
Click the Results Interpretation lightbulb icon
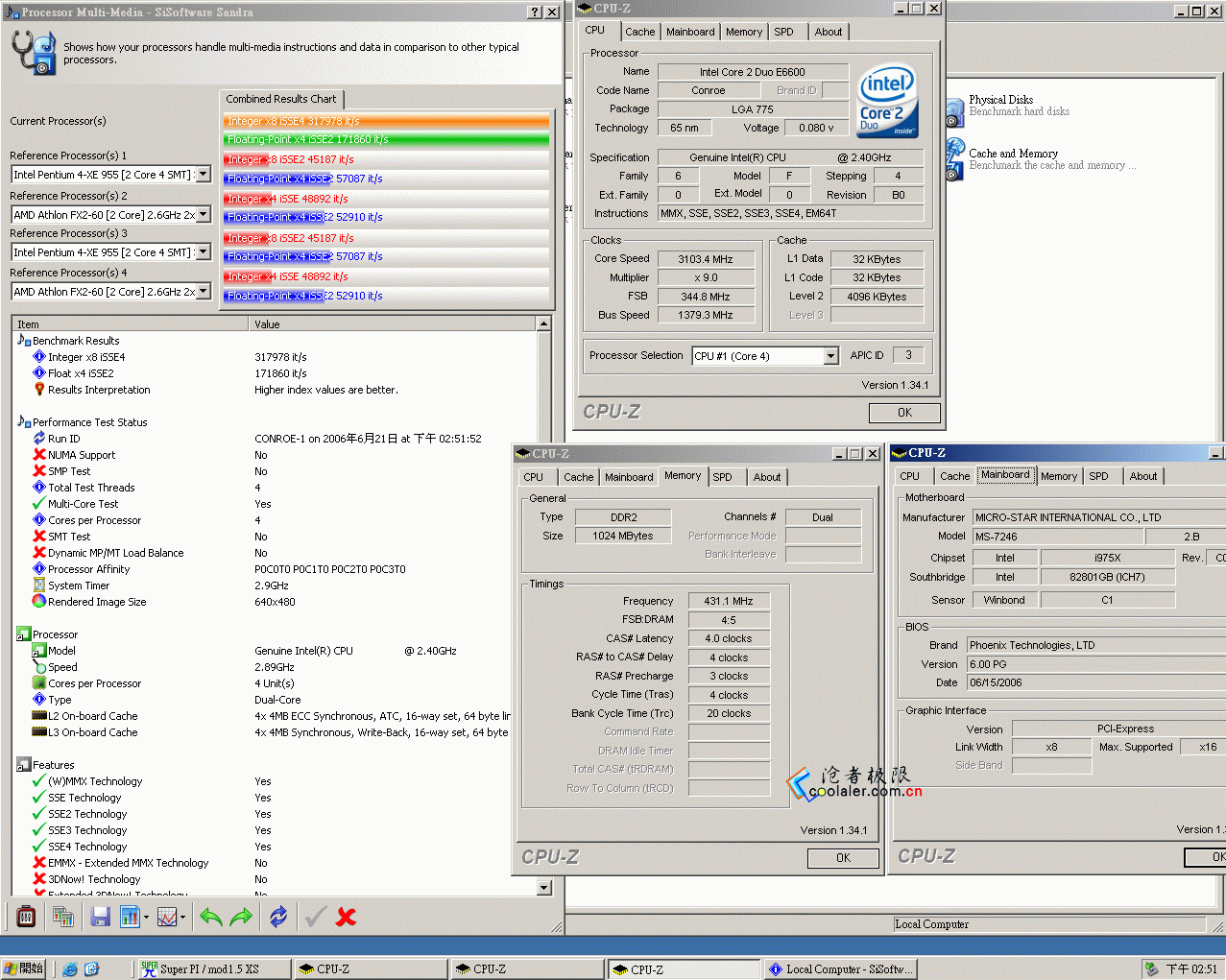click(x=39, y=390)
